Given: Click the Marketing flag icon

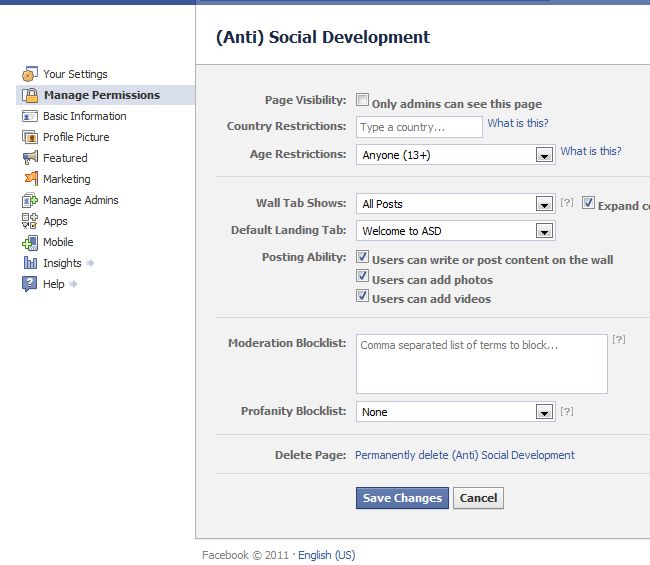Looking at the screenshot, I should pyautogui.click(x=31, y=179).
